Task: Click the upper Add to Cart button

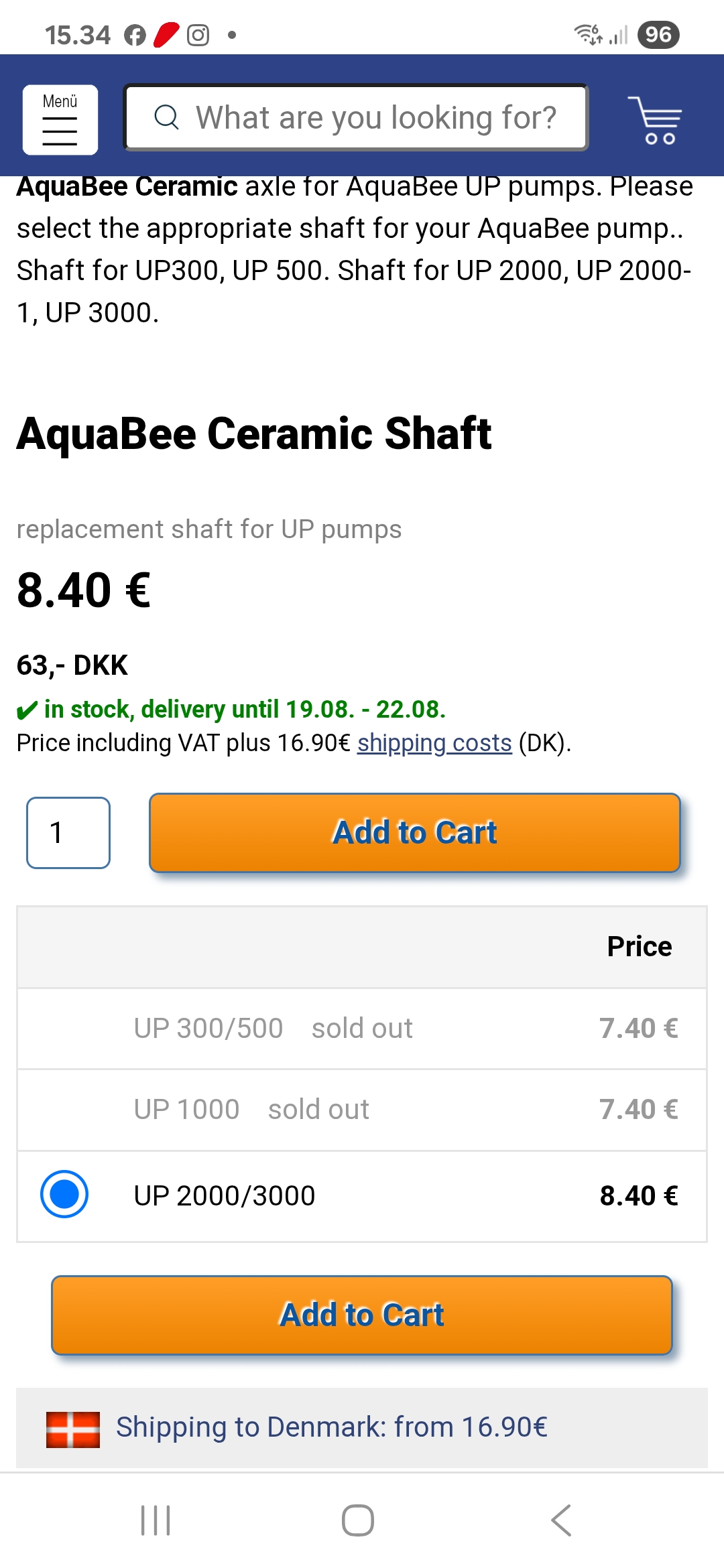Action: tap(414, 833)
